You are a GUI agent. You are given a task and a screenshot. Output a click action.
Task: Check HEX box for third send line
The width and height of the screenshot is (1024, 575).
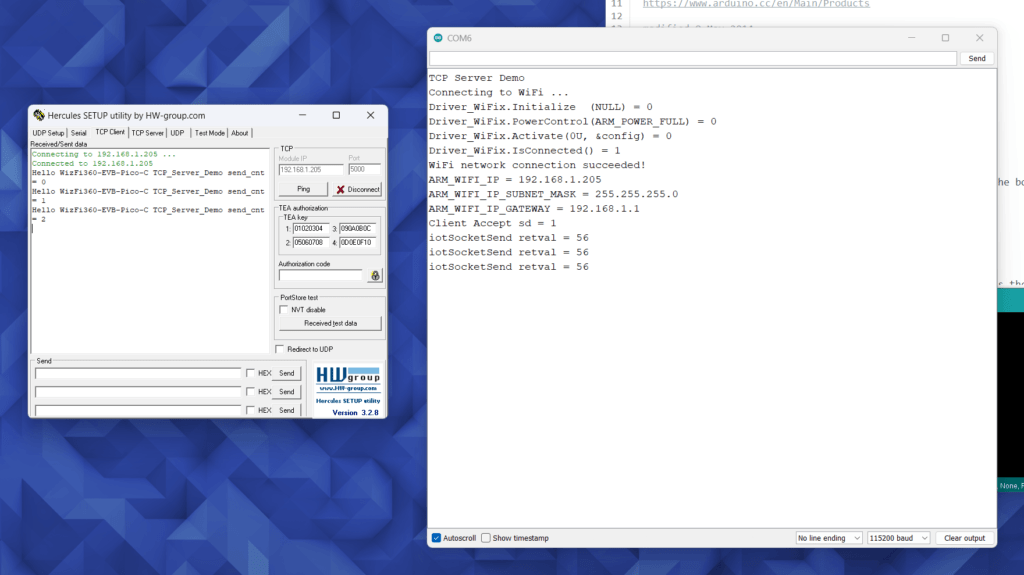pyautogui.click(x=250, y=410)
